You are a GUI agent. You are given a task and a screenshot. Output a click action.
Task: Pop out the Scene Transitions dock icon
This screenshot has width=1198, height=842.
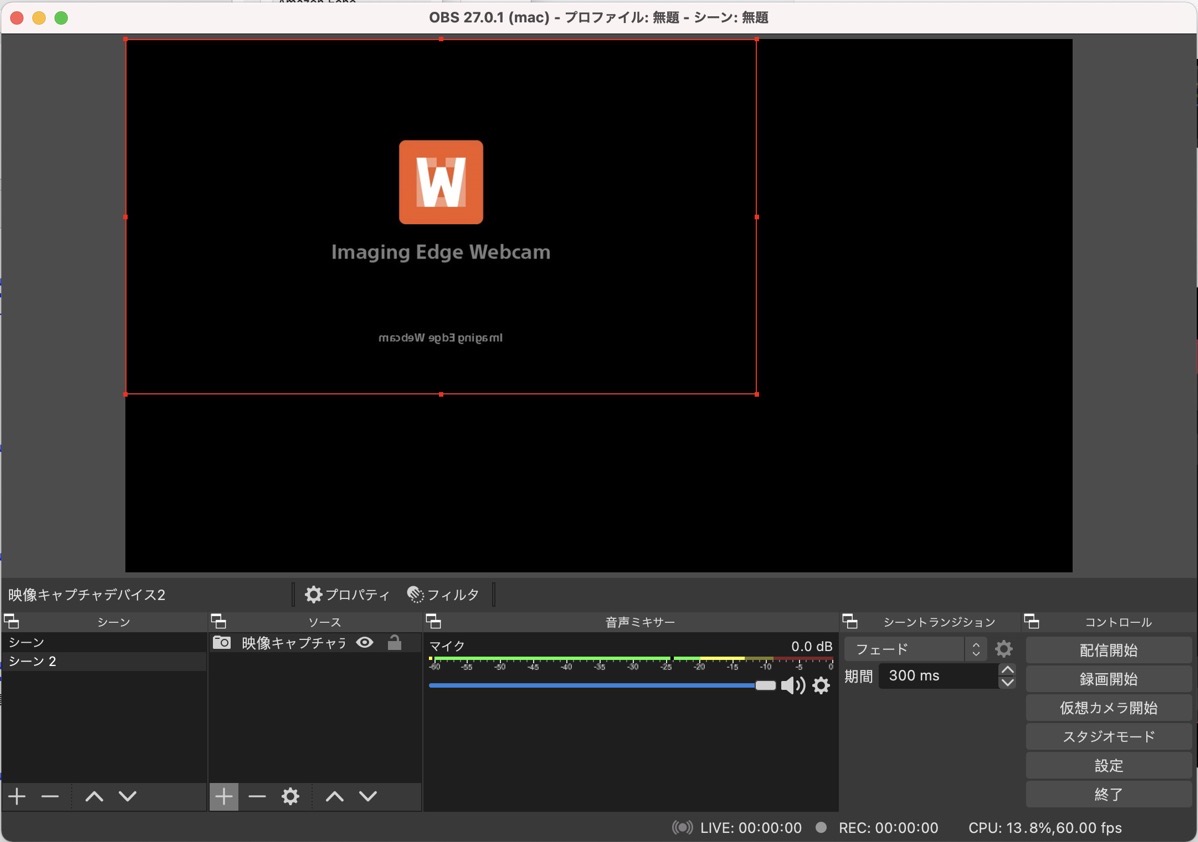[850, 621]
